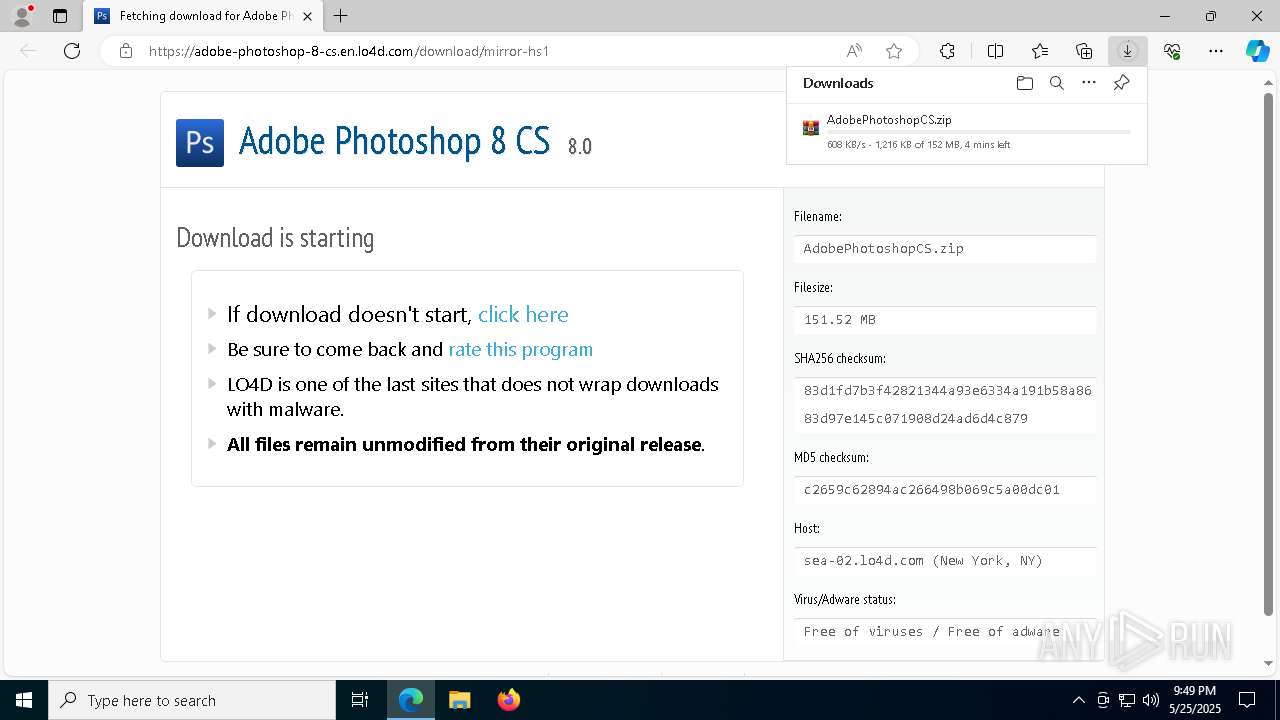
Task: Select the host sea-02.lo4d.com value
Action: click(945, 561)
